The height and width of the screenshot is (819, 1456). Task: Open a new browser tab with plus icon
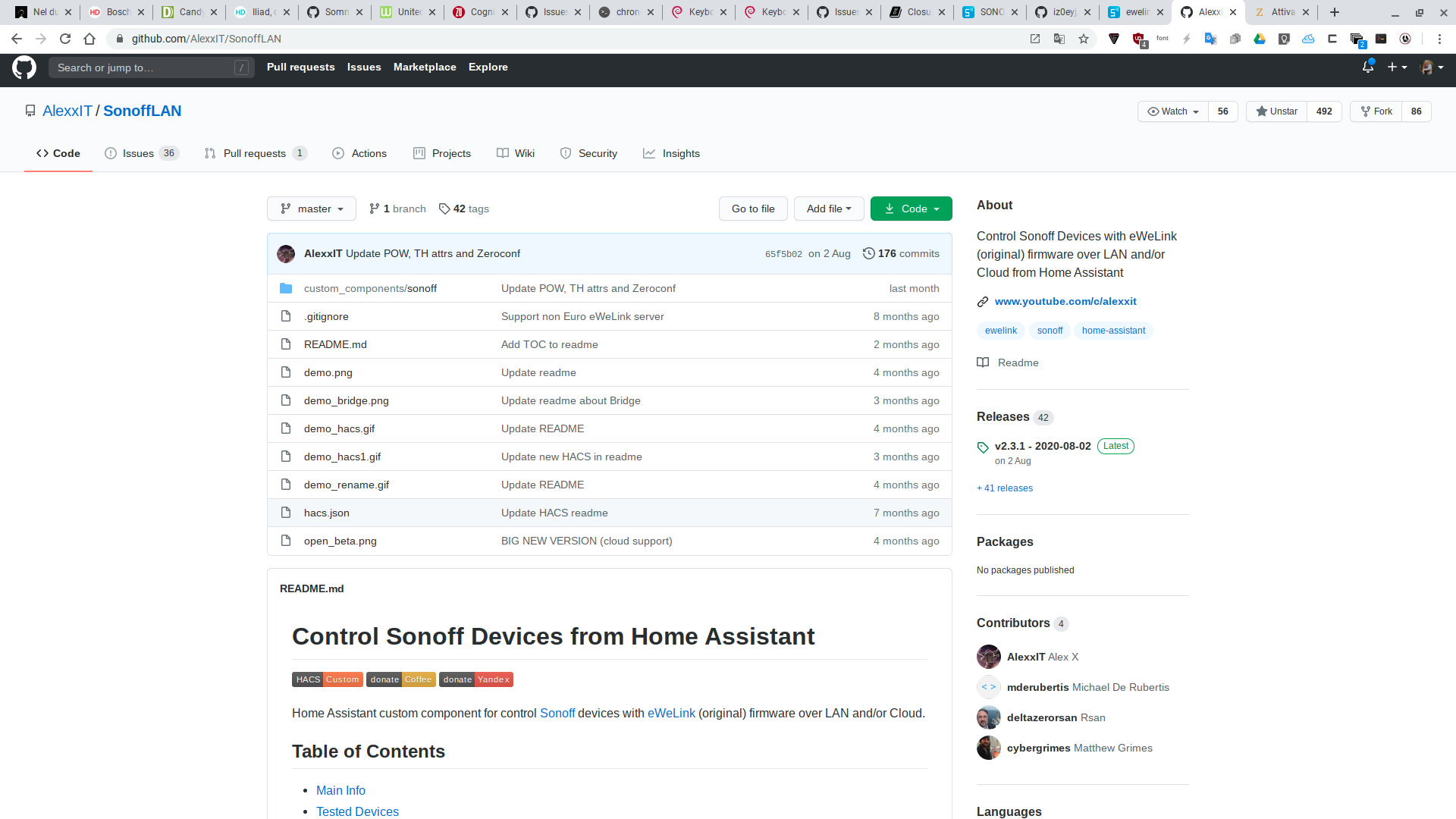[x=1335, y=12]
